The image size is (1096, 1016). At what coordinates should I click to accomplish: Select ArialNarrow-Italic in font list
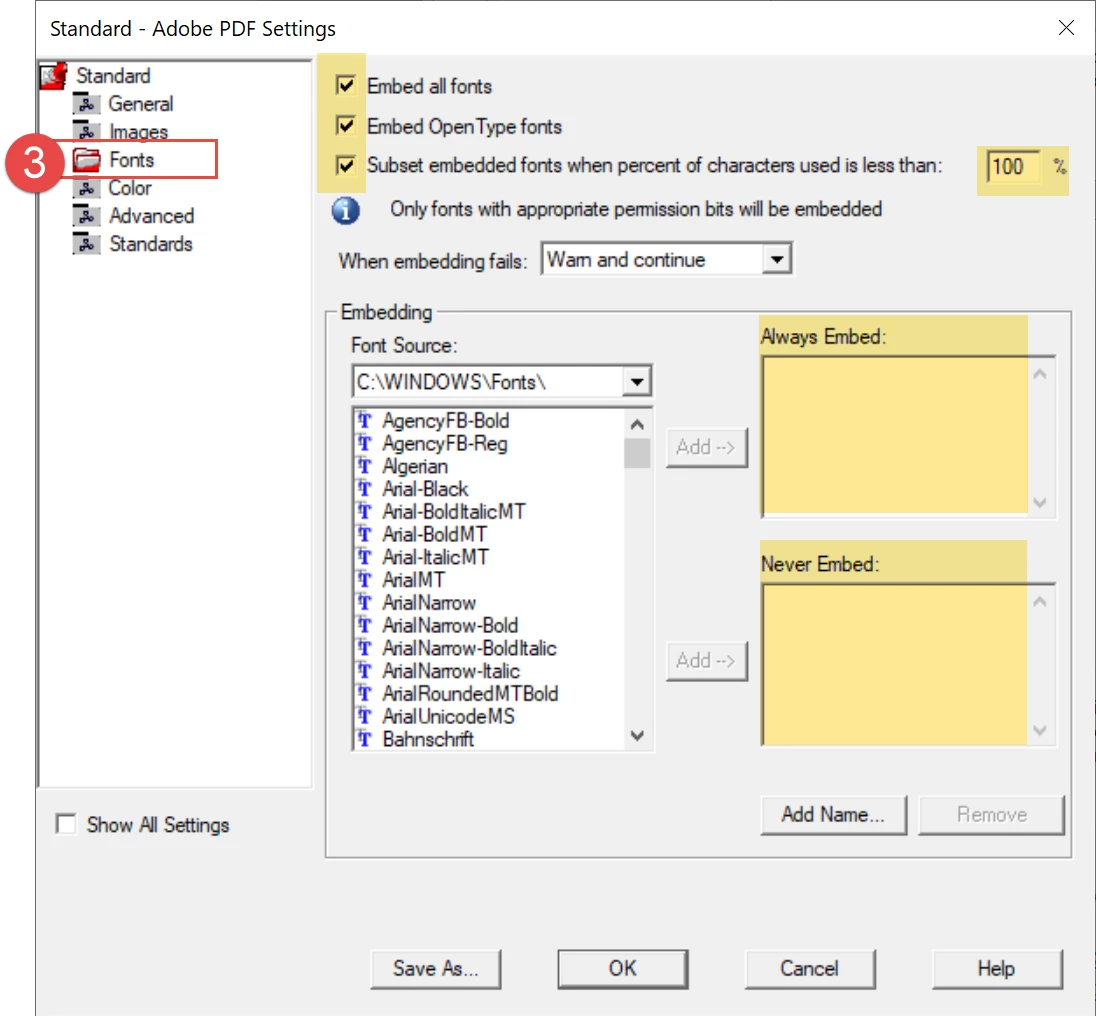451,671
